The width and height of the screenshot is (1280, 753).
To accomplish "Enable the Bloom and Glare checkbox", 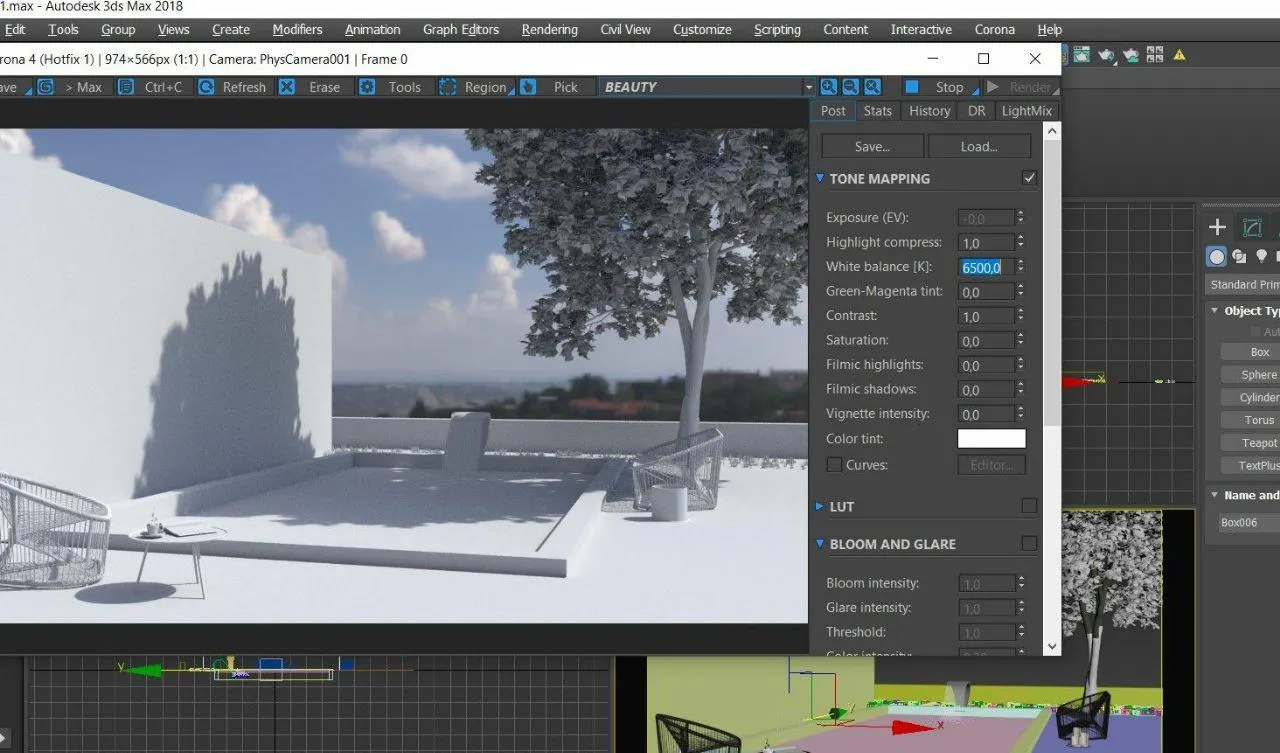I will tap(1029, 544).
